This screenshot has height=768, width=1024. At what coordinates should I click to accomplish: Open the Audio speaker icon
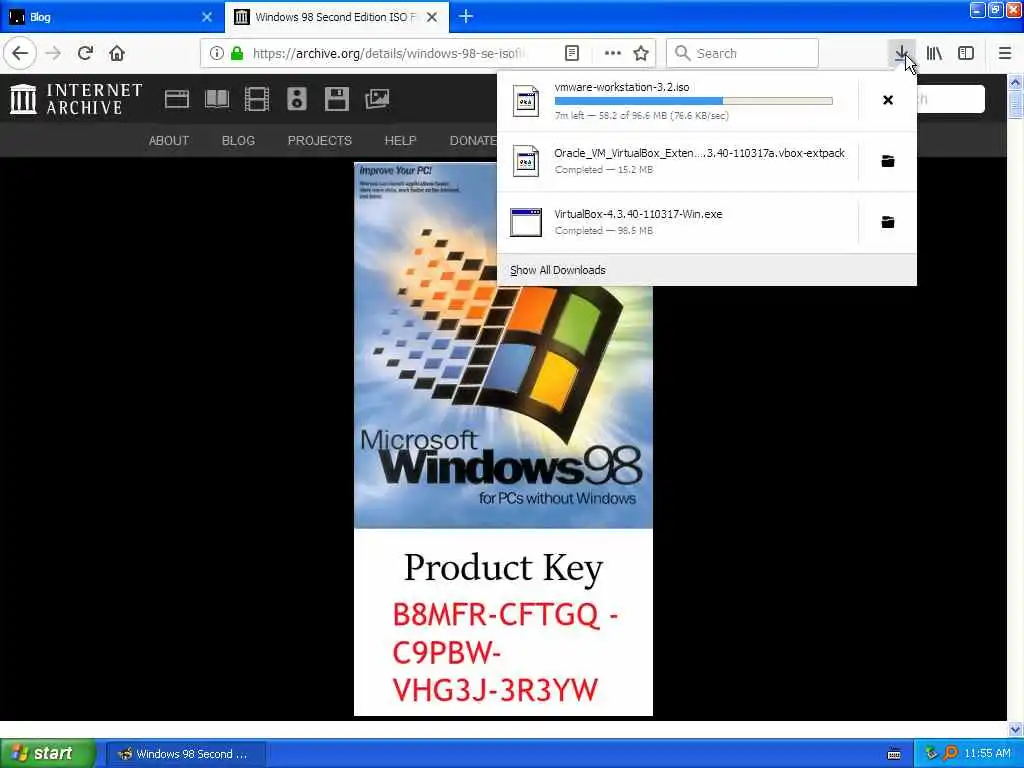click(x=296, y=99)
